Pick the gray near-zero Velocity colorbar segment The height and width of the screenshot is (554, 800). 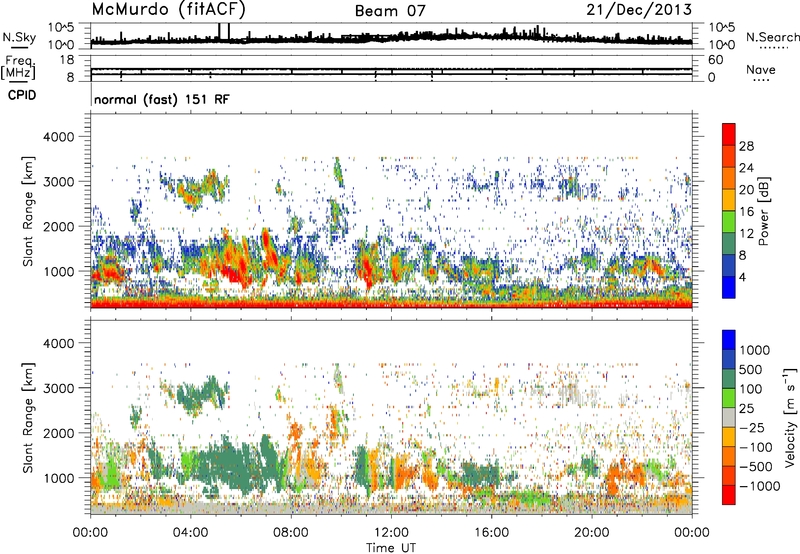point(729,417)
